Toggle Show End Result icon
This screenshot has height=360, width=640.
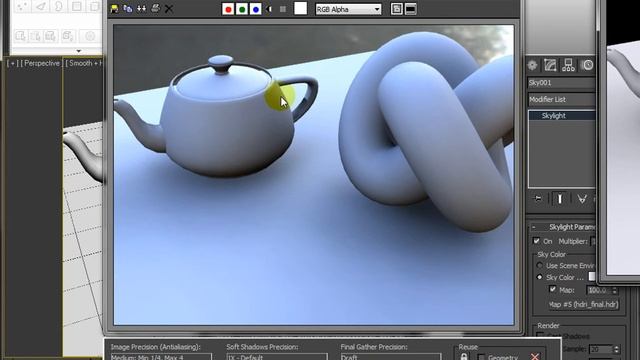coord(560,199)
